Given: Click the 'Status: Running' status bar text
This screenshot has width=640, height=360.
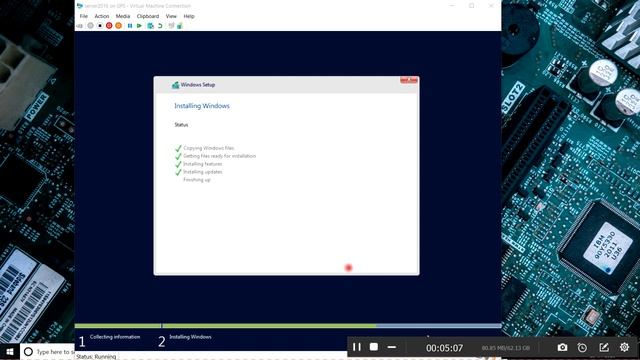Looking at the screenshot, I should [96, 356].
